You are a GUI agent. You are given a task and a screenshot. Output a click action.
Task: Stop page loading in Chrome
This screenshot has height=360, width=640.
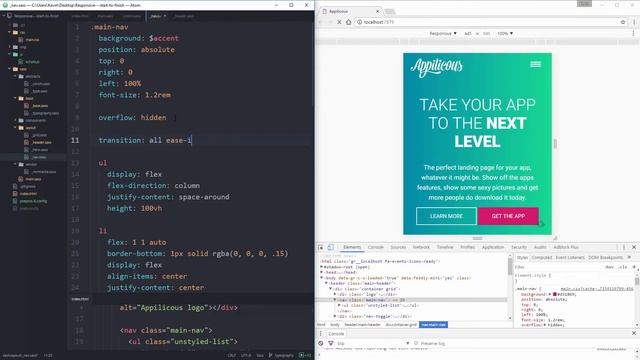coord(339,22)
